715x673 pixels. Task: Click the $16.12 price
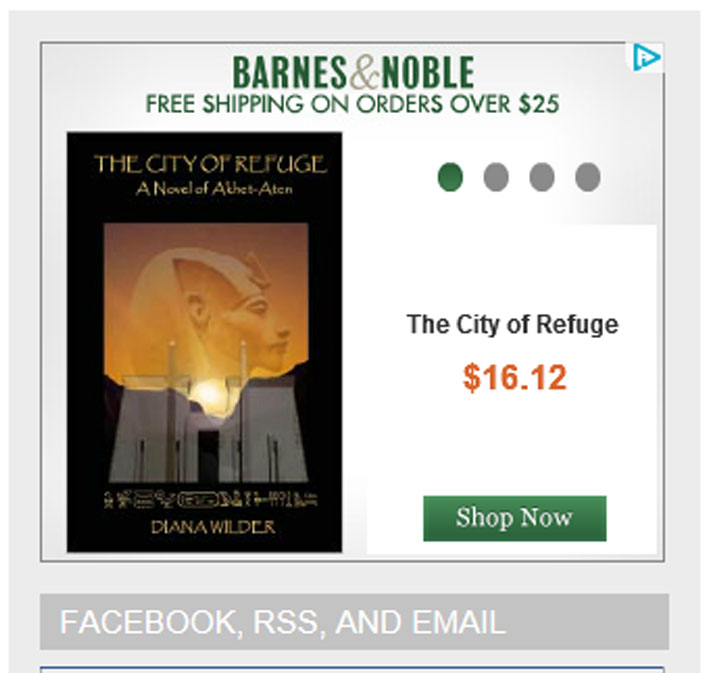[x=515, y=378]
